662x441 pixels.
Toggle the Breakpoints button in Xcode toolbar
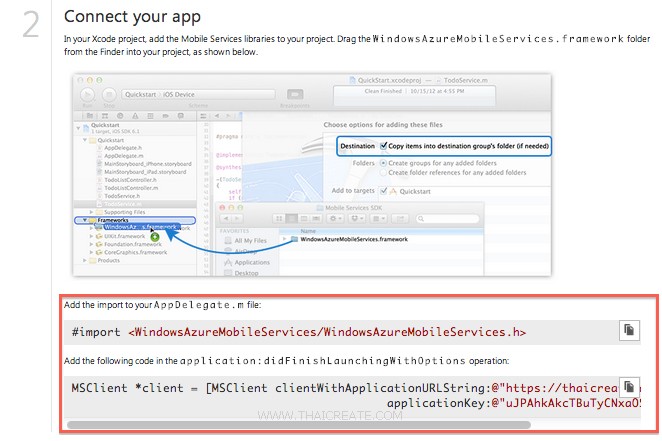click(x=295, y=94)
